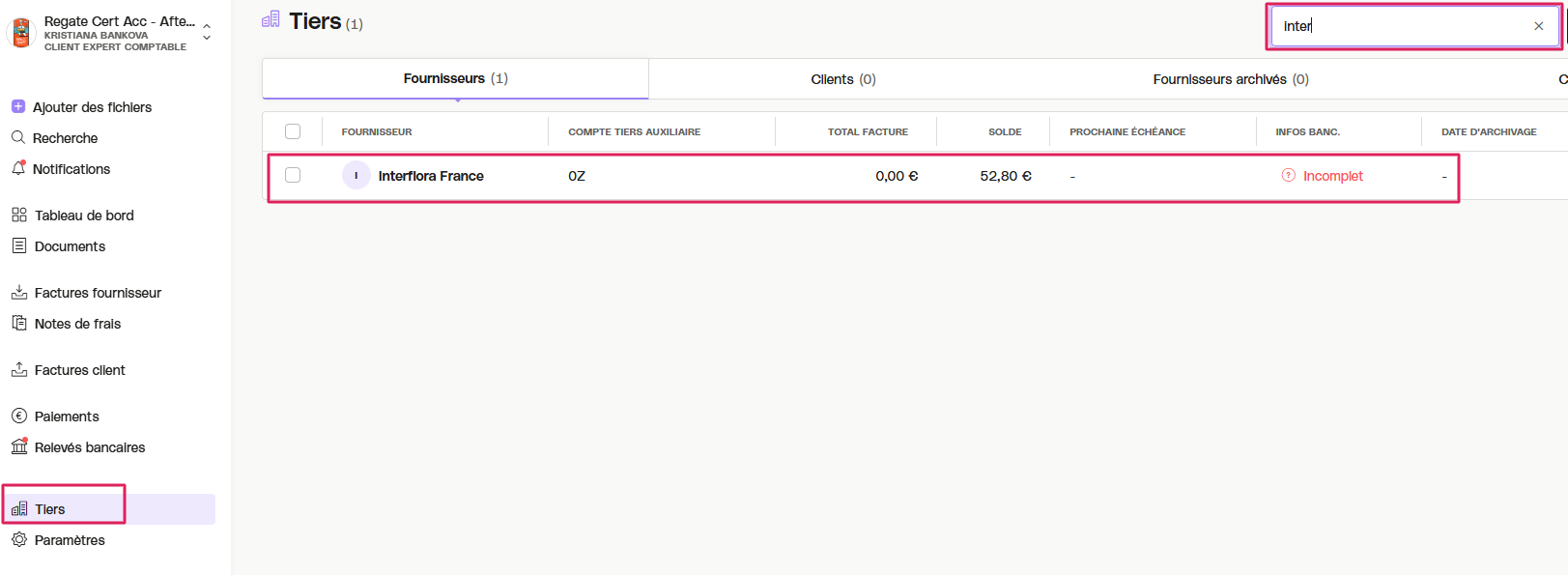The width and height of the screenshot is (1568, 575).
Task: Open Notifications in the sidebar
Action: click(x=71, y=169)
